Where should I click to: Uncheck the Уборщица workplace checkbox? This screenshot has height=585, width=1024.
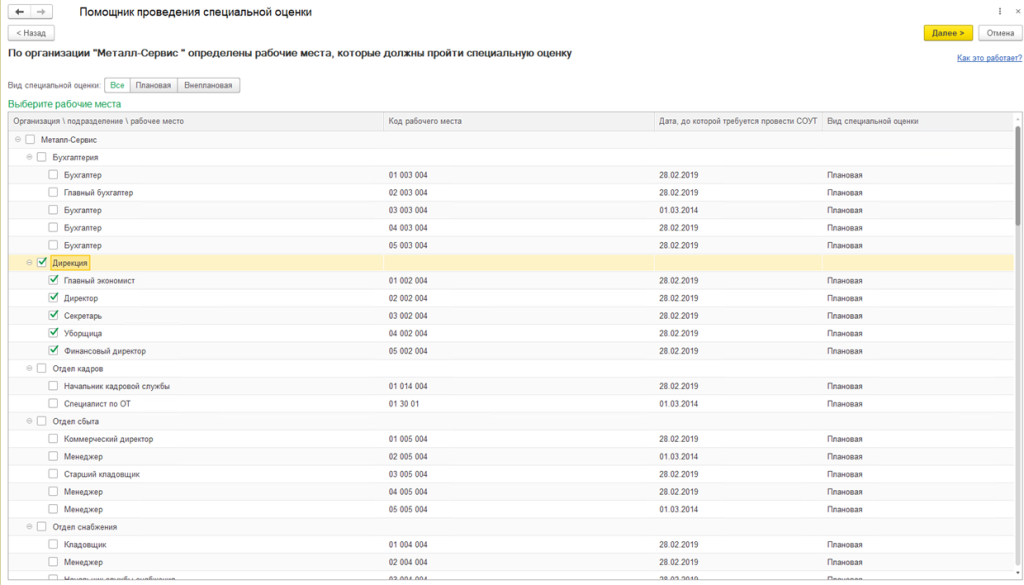54,333
